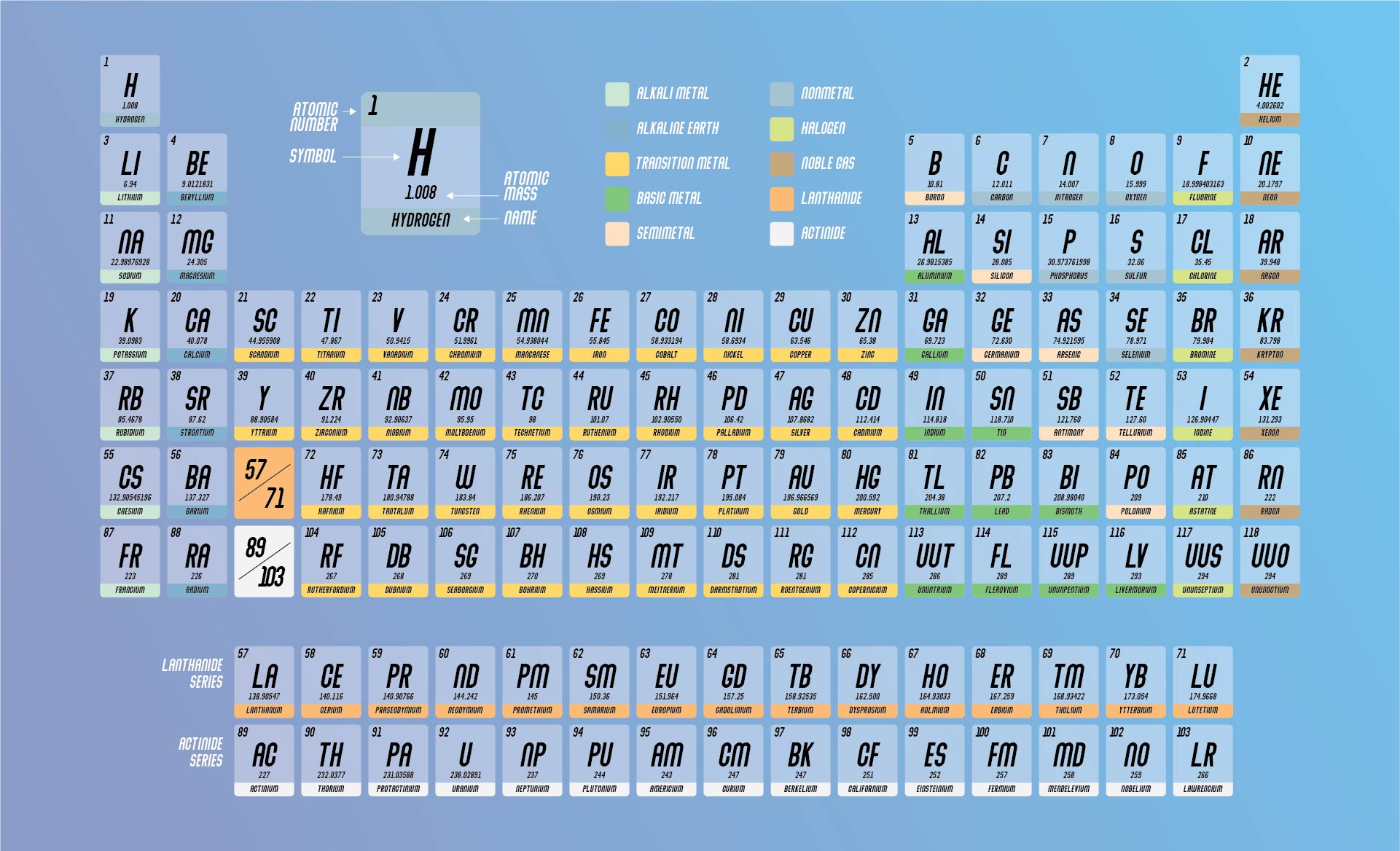Viewport: 1400px width, 851px height.
Task: Click the Plutonium (Pu) element tile
Action: click(x=600, y=760)
